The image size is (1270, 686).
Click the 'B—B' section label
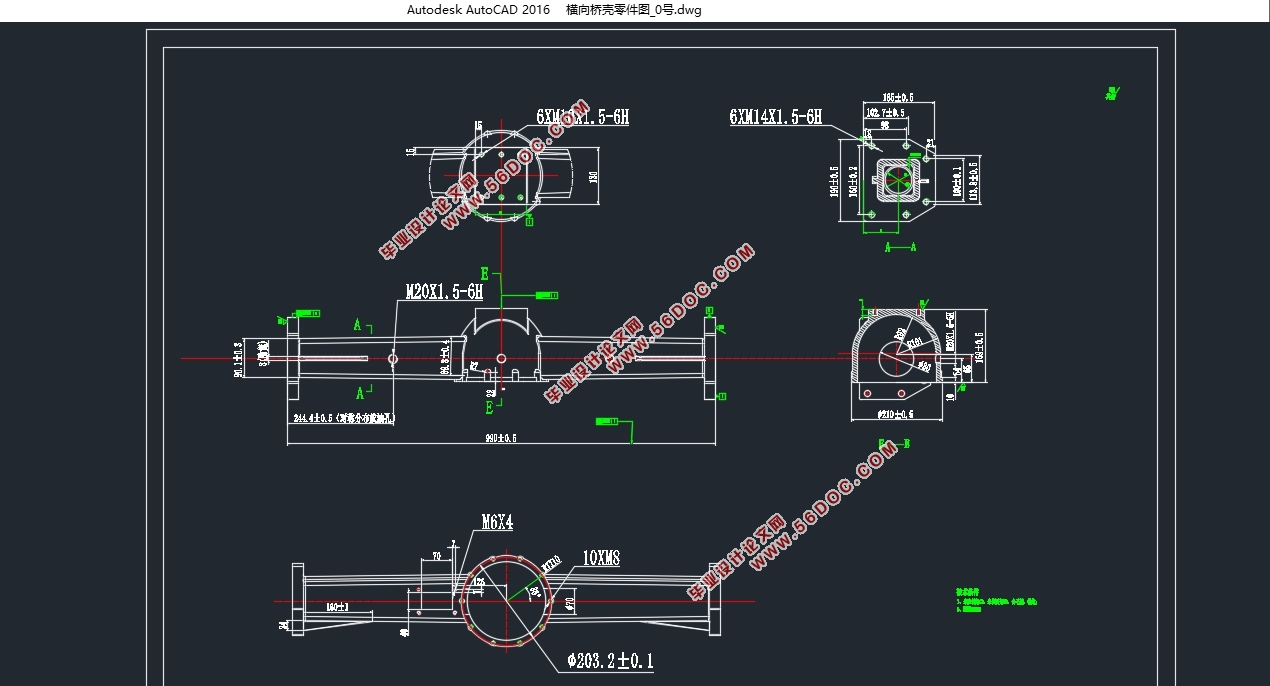pyautogui.click(x=893, y=442)
